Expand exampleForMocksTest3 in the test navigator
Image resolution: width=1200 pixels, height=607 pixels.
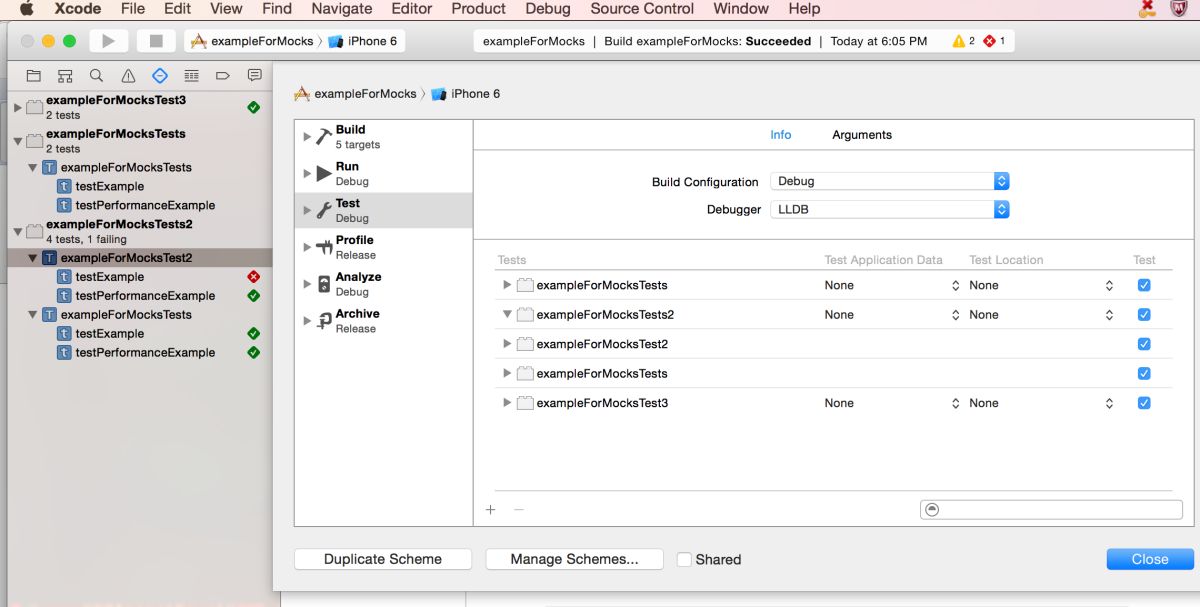point(18,107)
